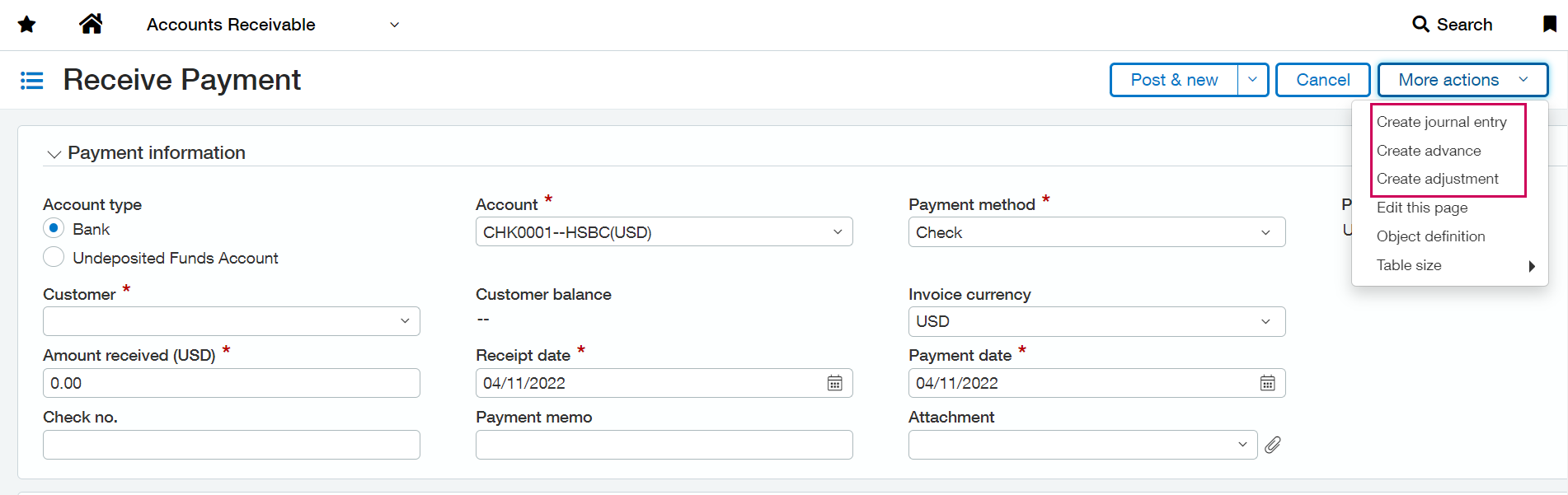Go to the home page icon
This screenshot has width=1568, height=495.
tap(91, 24)
